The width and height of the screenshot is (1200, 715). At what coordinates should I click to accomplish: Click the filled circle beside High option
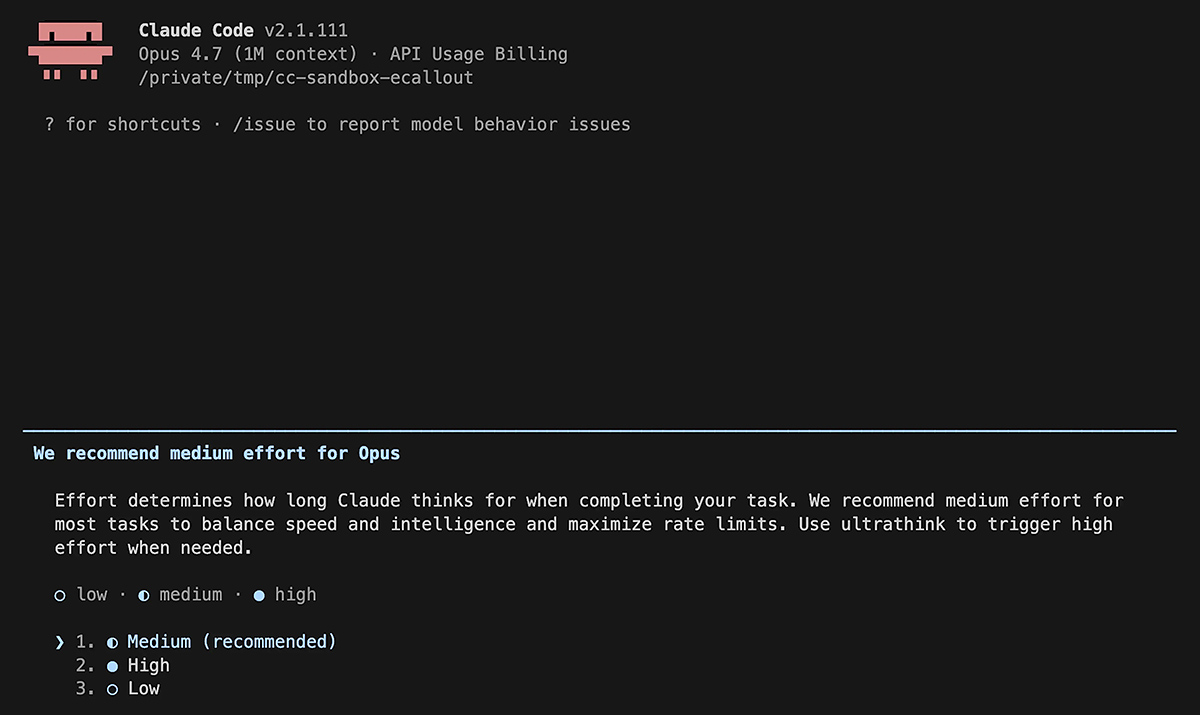112,666
